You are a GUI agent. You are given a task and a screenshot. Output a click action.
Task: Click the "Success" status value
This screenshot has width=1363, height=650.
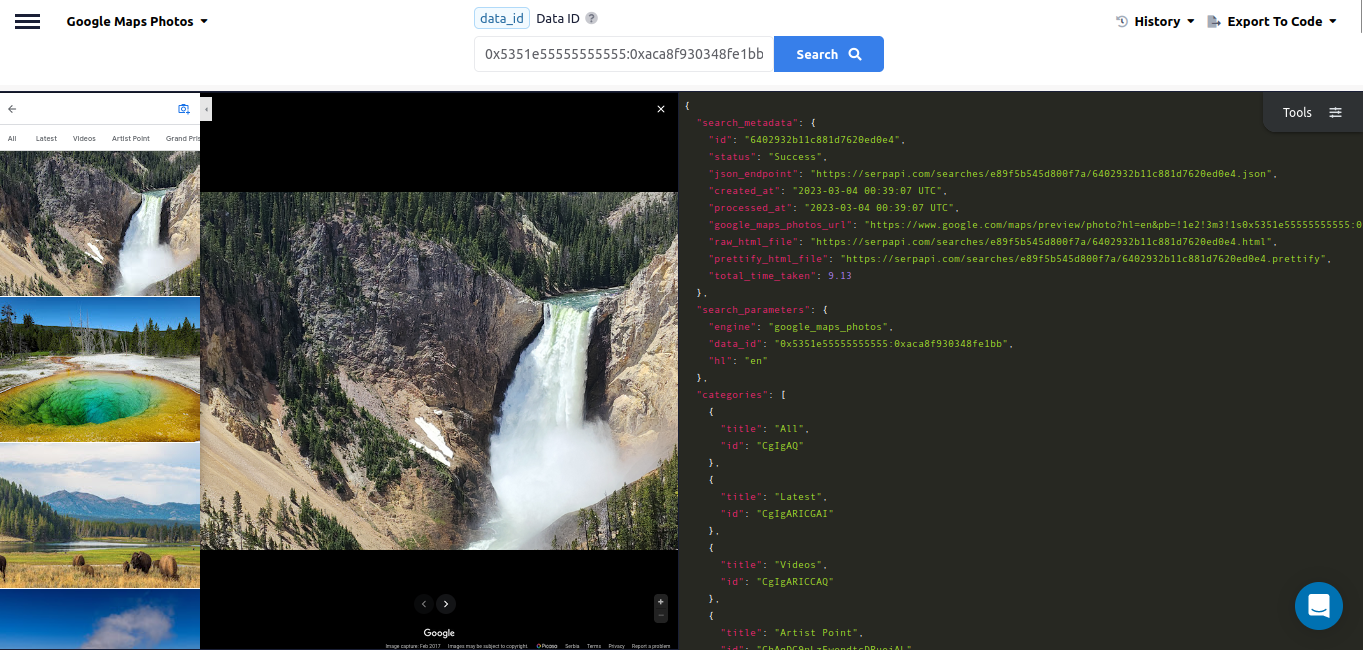(797, 157)
